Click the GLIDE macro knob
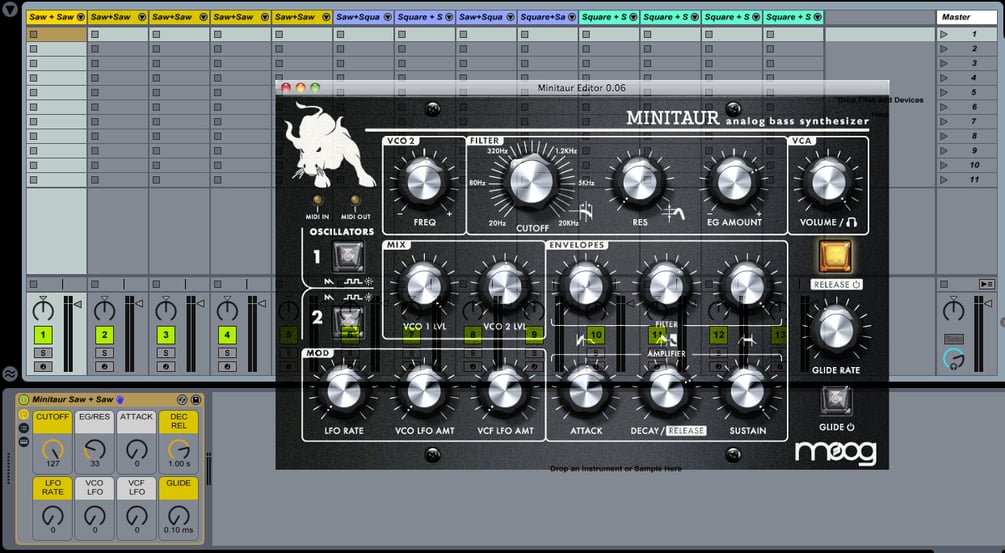Screen dimensions: 1005x553 179,515
